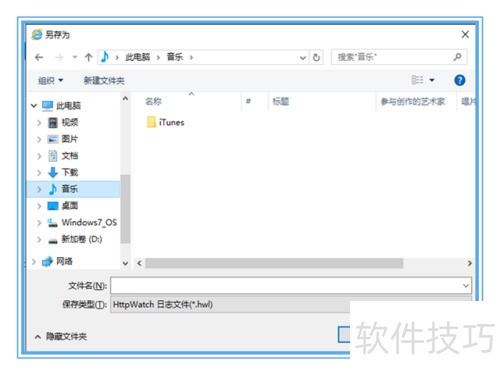
Task: Expand the 音乐 tree node
Action: (x=39, y=189)
